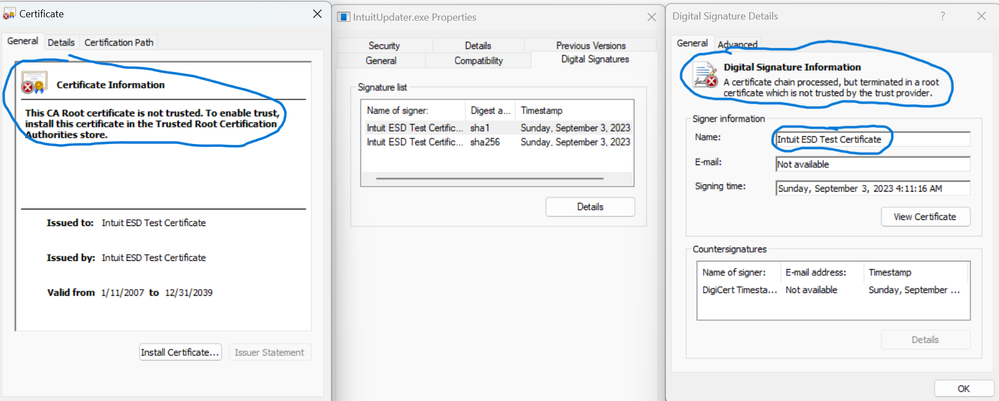Click the IntuitUpdater.exe Properties title icon
This screenshot has height=401, width=999.
343,17
